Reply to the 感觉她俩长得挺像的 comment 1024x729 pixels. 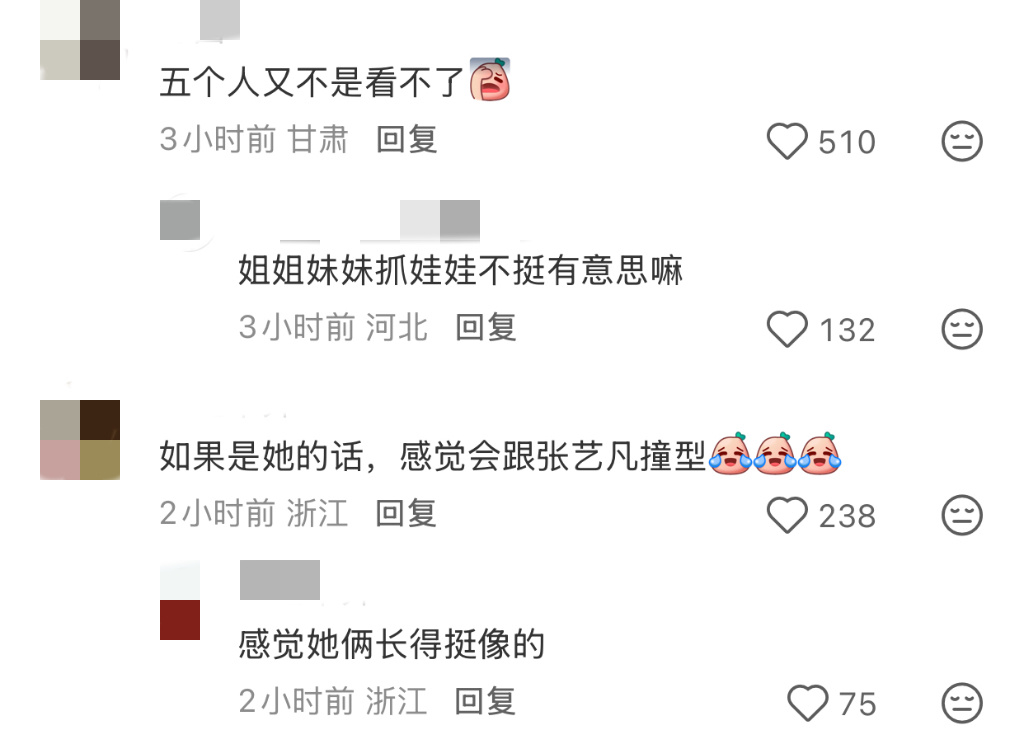coord(485,702)
